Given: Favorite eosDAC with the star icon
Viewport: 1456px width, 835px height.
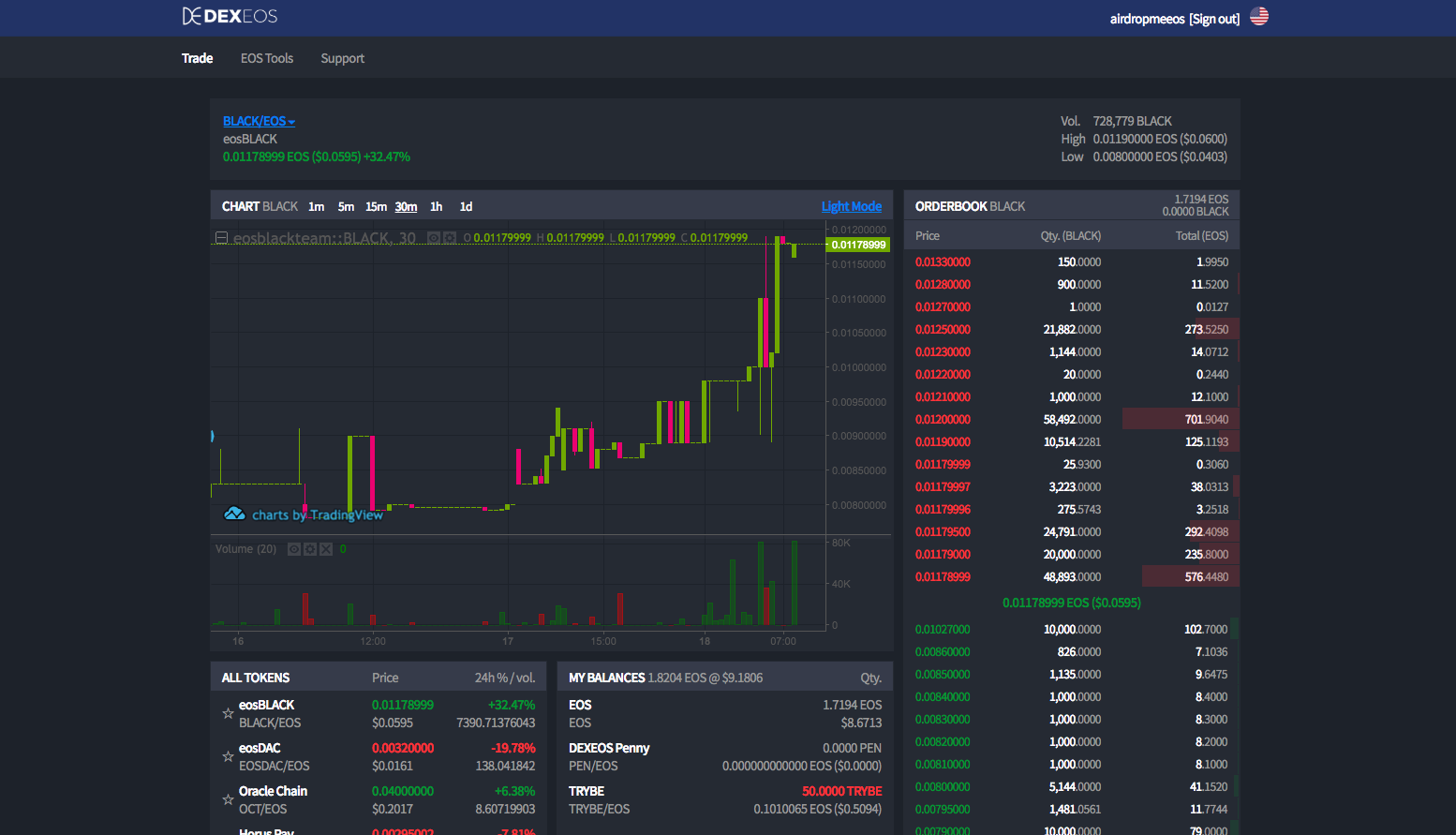Looking at the screenshot, I should (x=228, y=757).
